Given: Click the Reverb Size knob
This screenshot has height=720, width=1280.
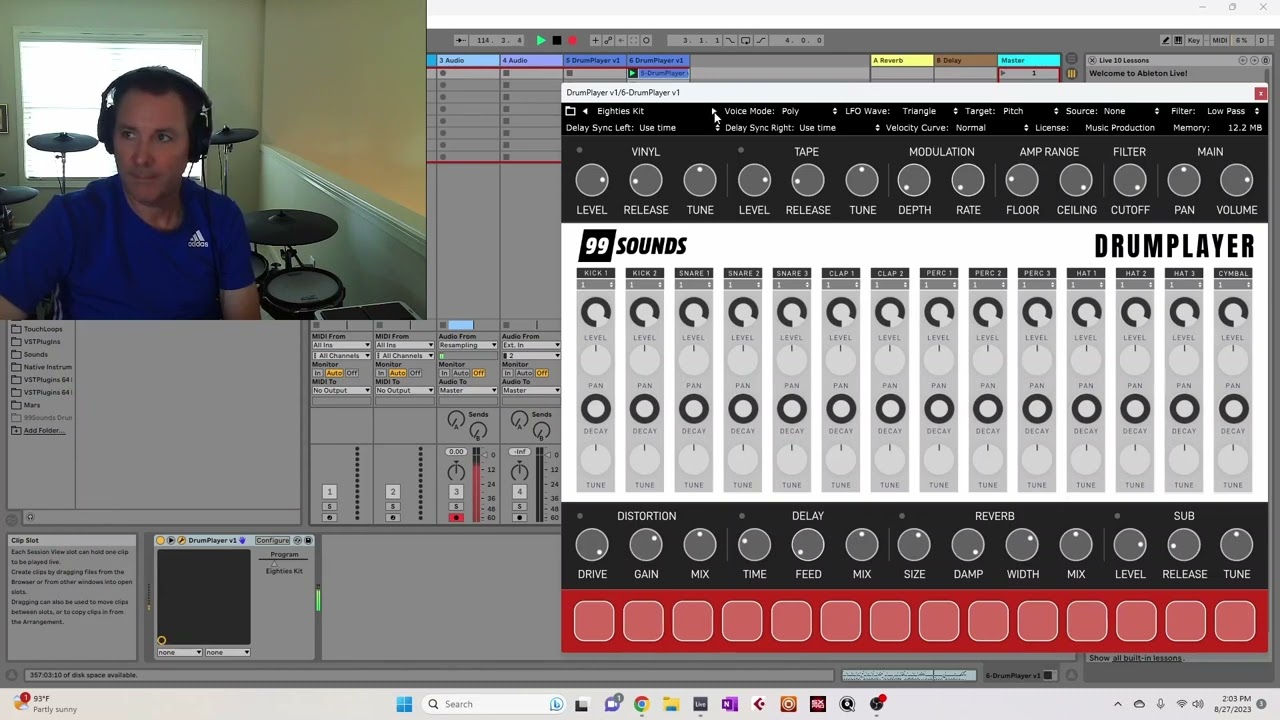Looking at the screenshot, I should (914, 545).
